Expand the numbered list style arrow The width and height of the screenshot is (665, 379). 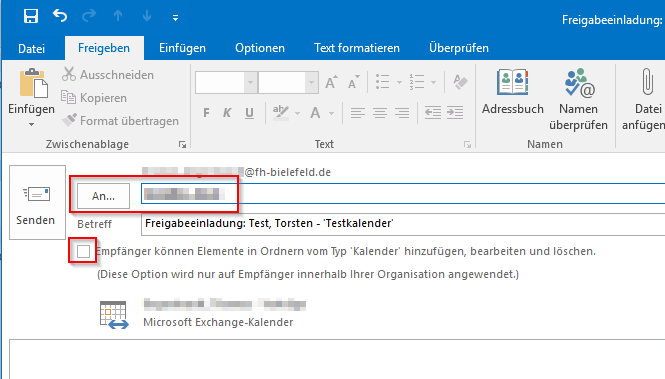(433, 82)
